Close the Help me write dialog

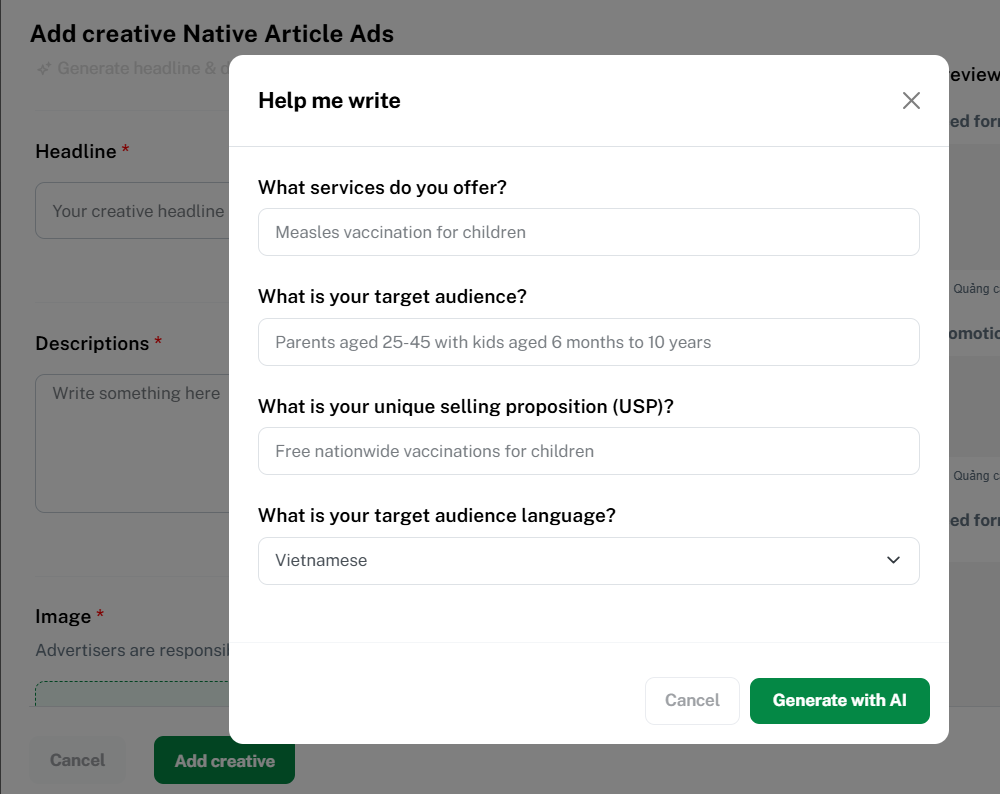[x=911, y=100]
